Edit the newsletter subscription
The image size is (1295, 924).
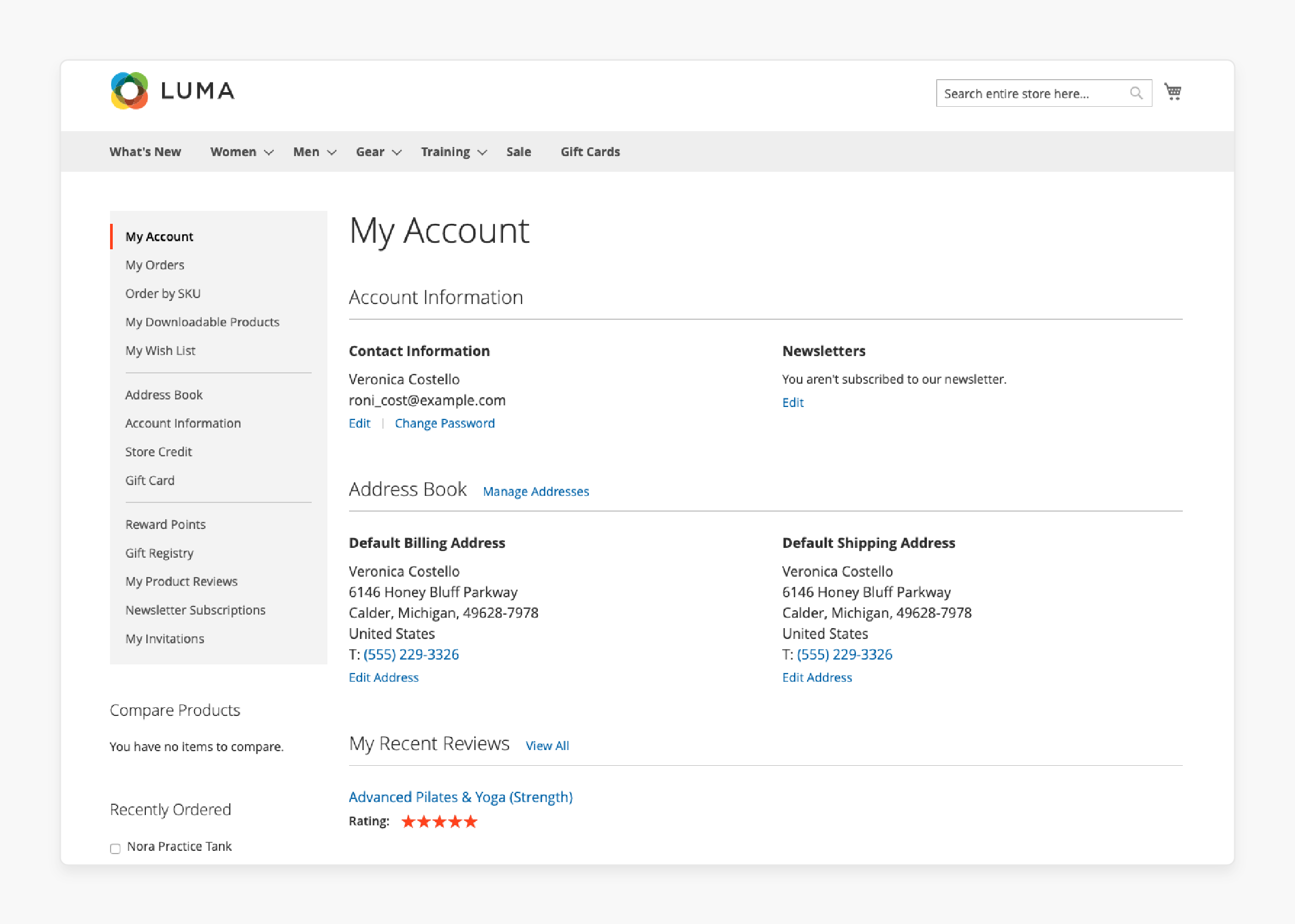tap(793, 403)
